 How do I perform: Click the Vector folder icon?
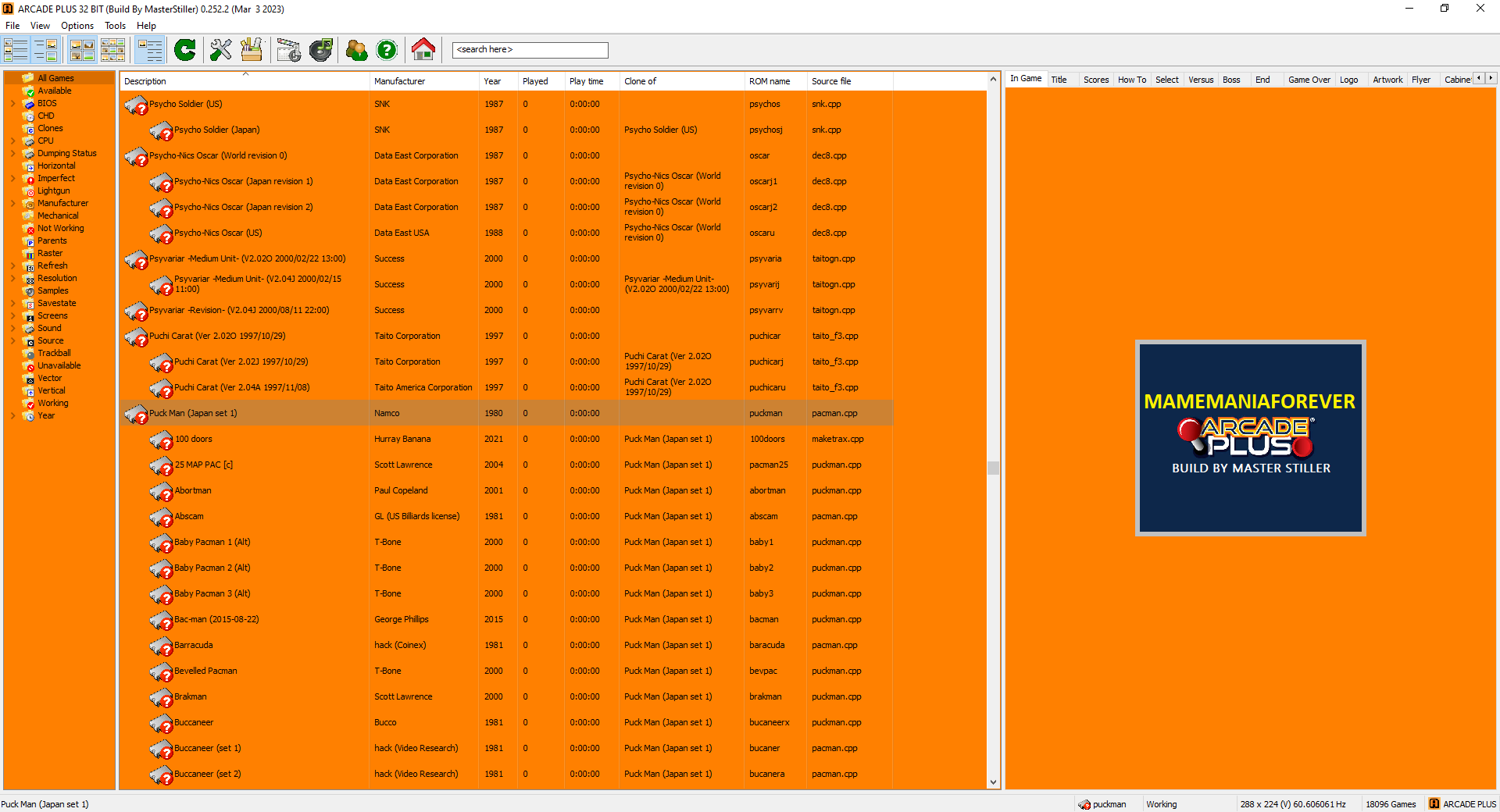click(x=29, y=378)
